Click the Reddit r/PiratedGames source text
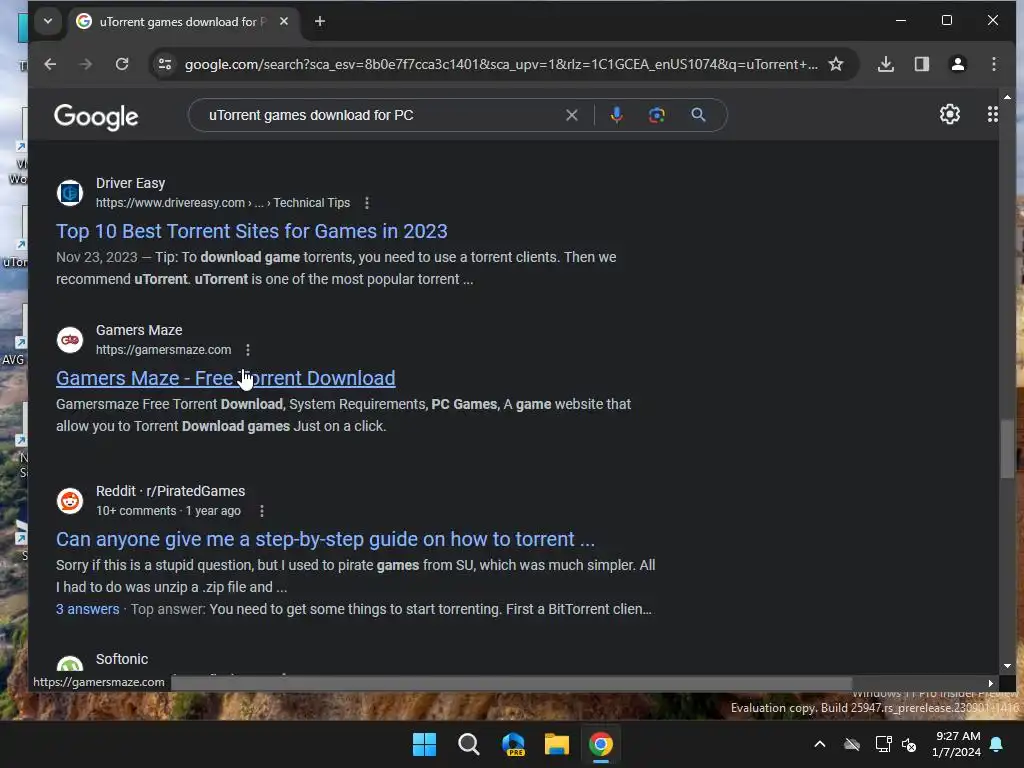The image size is (1024, 768). point(170,491)
